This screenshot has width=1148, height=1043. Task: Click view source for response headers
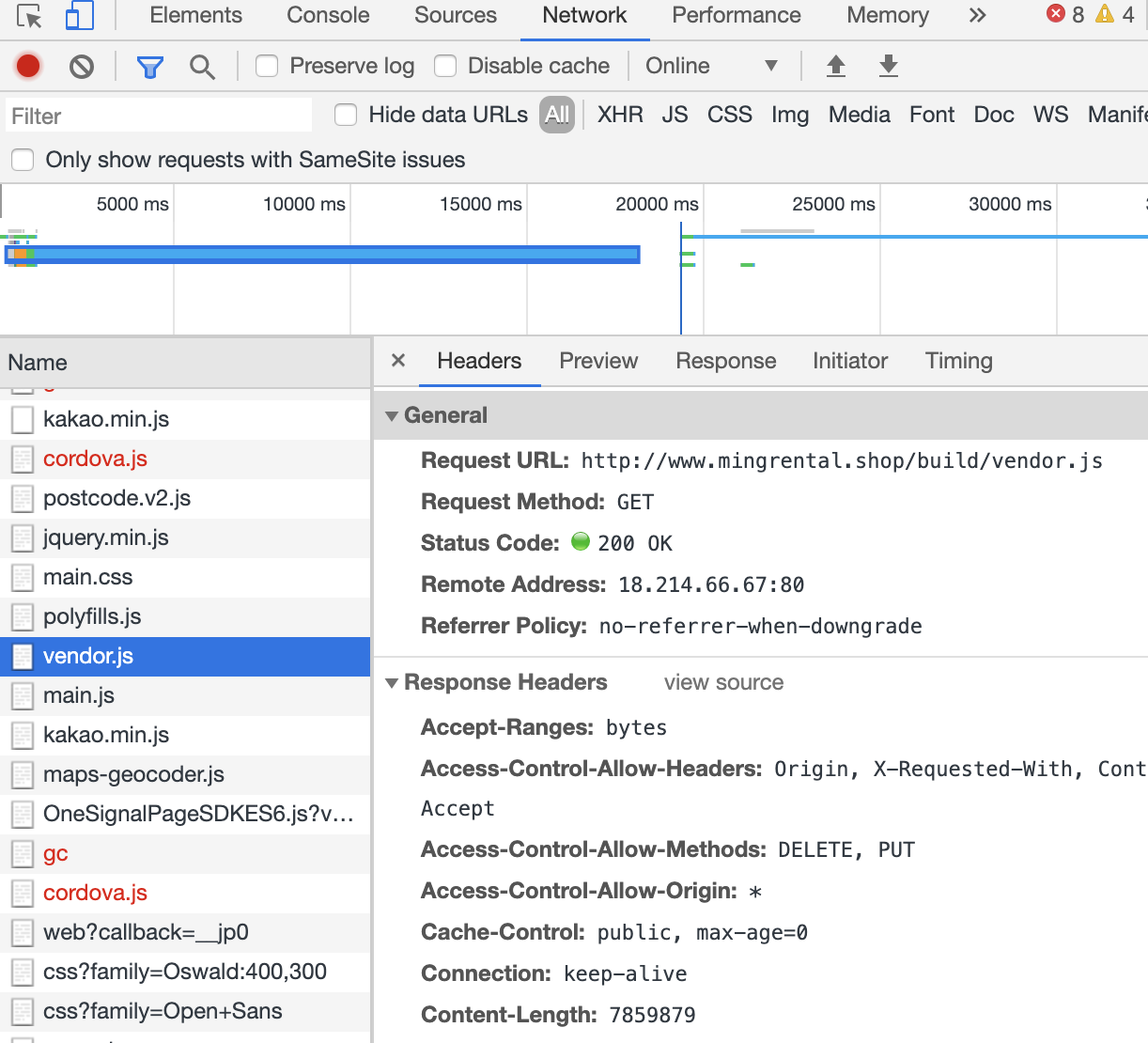(723, 682)
